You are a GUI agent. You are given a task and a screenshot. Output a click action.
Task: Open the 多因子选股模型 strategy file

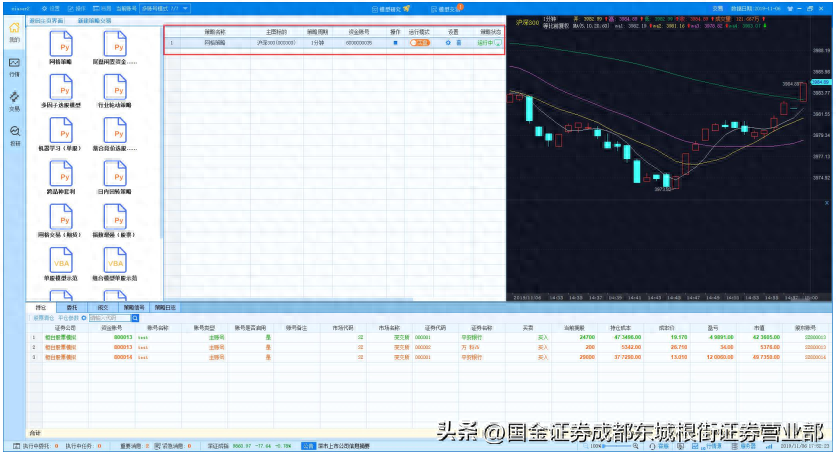coord(61,91)
